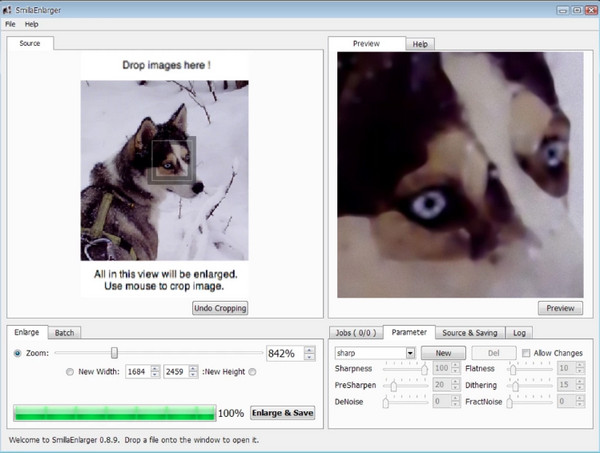
Task: Click the New Height field showing 2459
Action: tap(176, 372)
